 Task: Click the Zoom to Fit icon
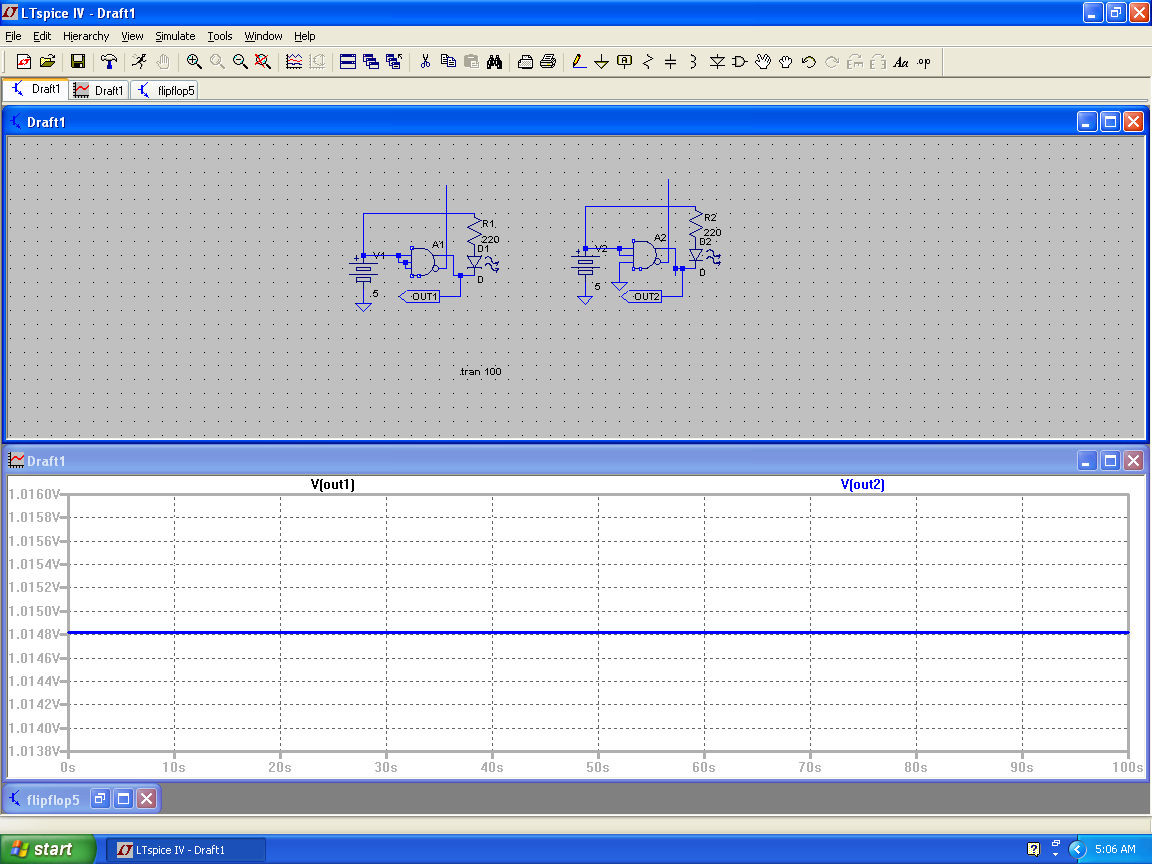point(263,62)
